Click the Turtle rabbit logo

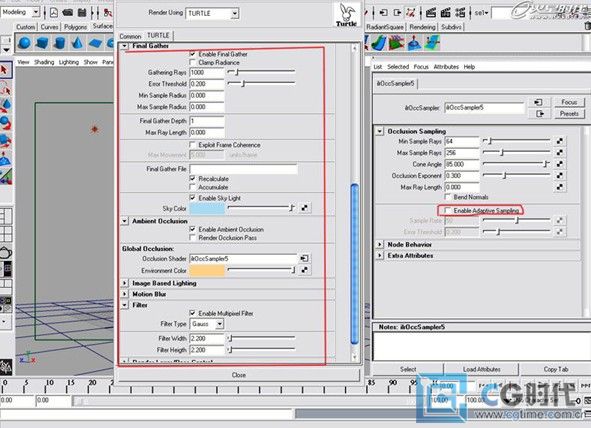tap(346, 14)
